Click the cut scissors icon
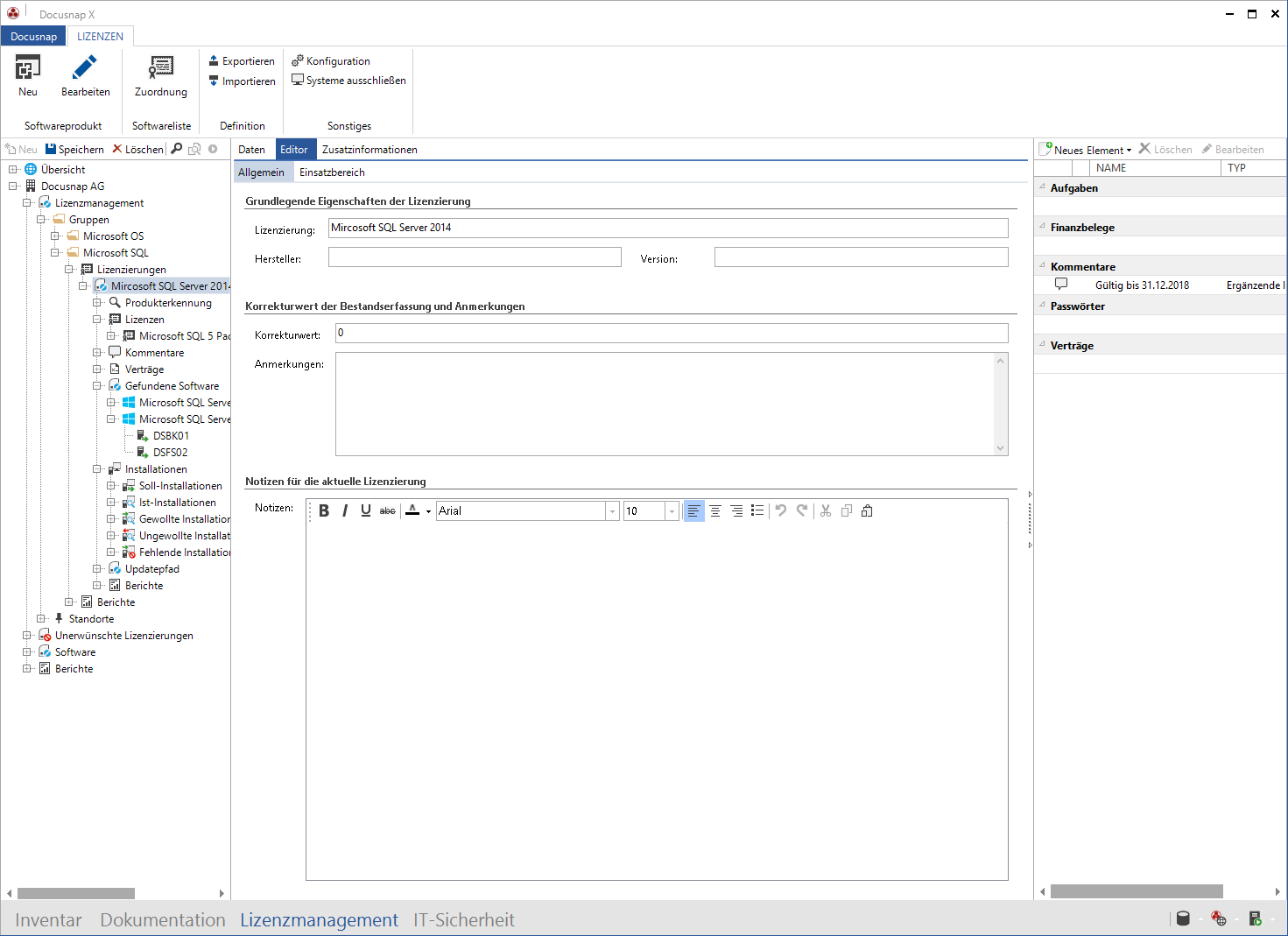The image size is (1288, 936). pos(826,510)
